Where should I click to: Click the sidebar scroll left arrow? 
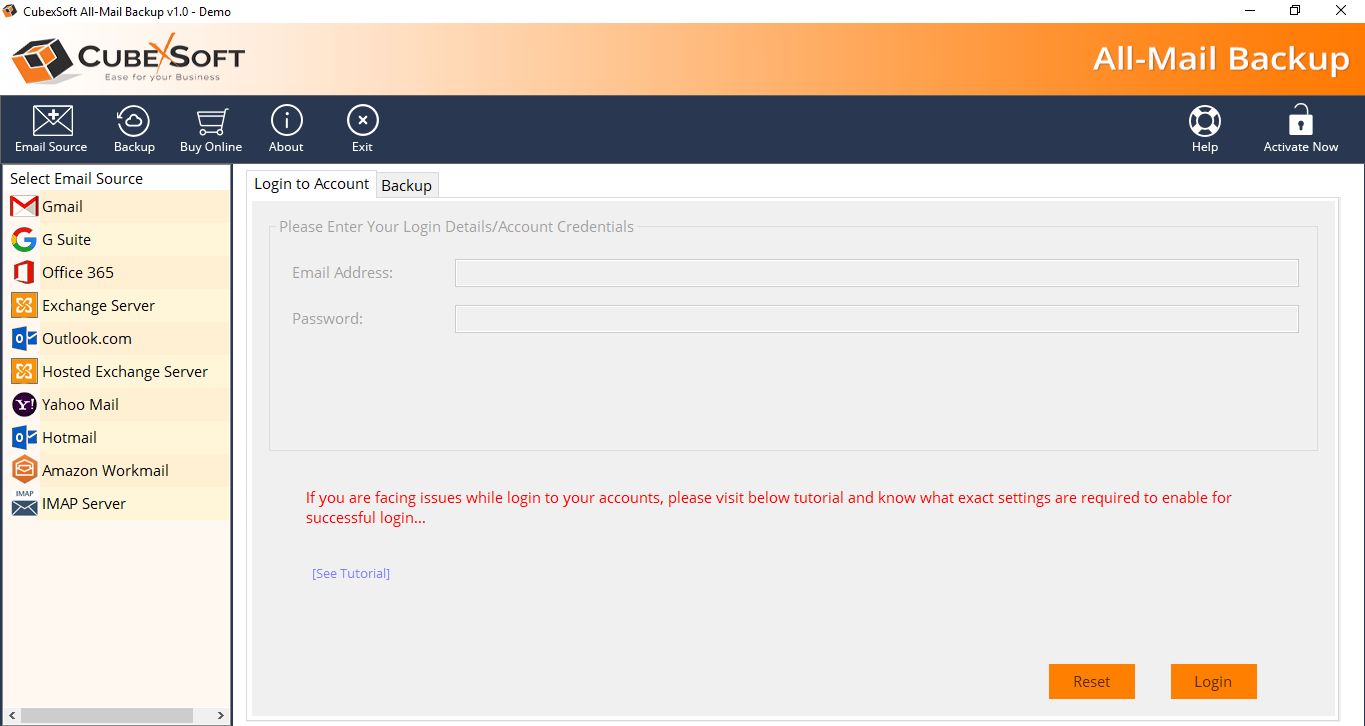[x=11, y=715]
